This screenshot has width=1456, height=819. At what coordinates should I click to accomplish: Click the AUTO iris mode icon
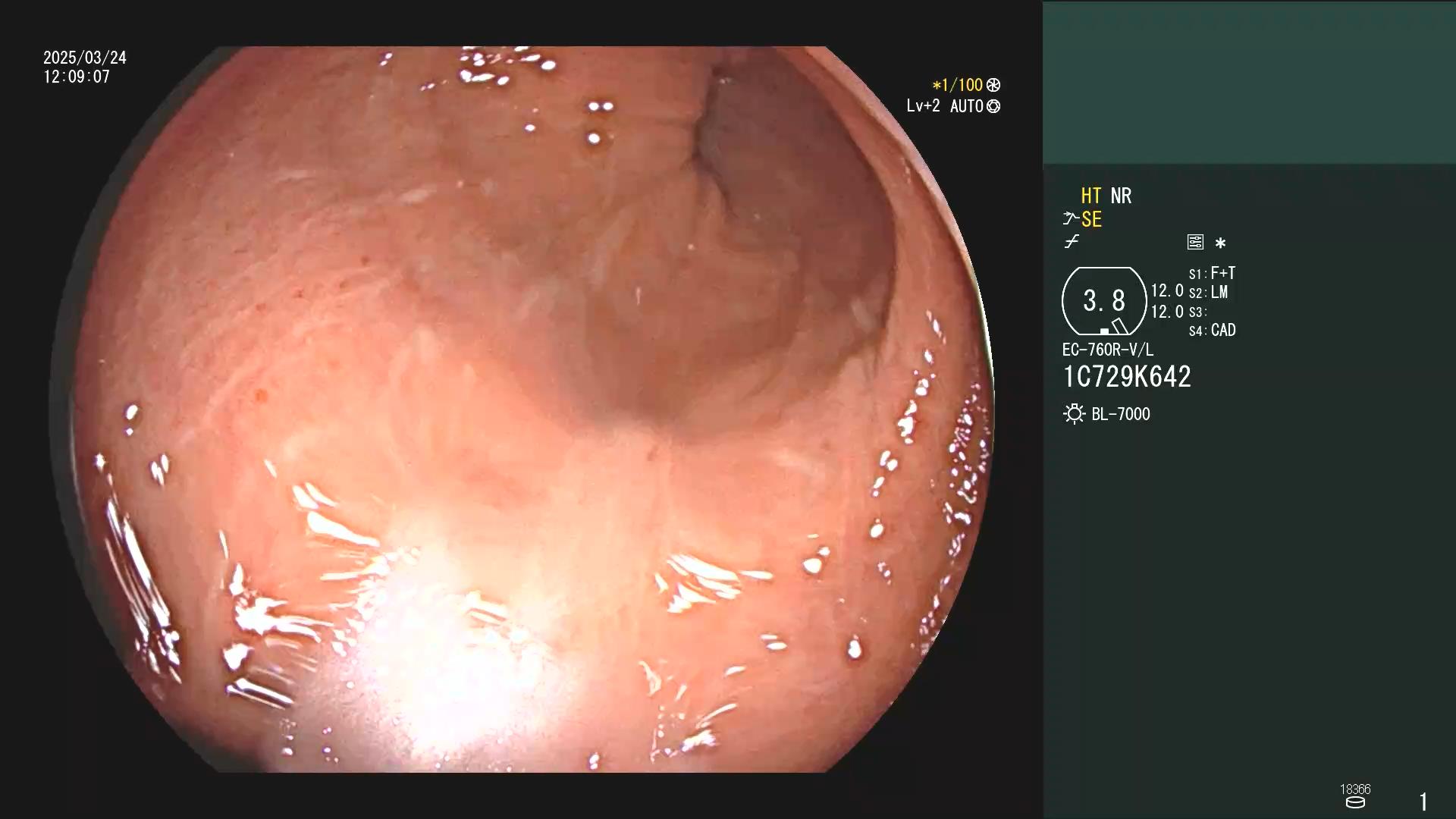[993, 106]
